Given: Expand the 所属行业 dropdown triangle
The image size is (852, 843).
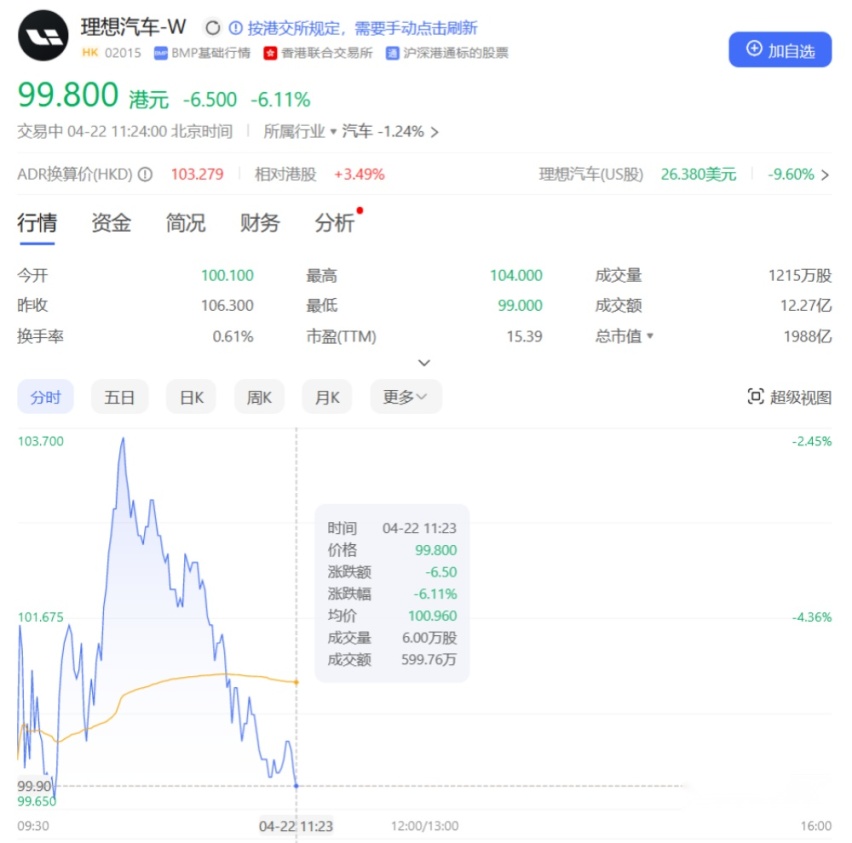Looking at the screenshot, I should 333,132.
